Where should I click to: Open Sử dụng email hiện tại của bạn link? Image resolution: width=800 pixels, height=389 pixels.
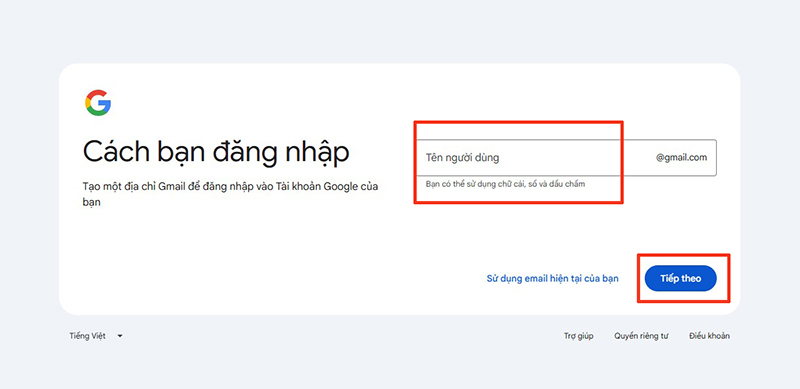553,279
